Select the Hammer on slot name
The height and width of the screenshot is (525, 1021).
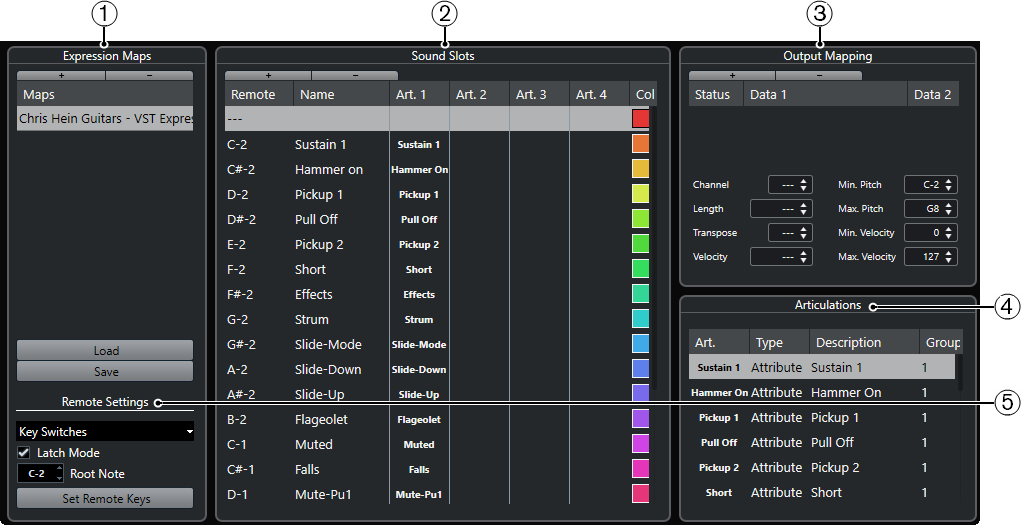329,169
